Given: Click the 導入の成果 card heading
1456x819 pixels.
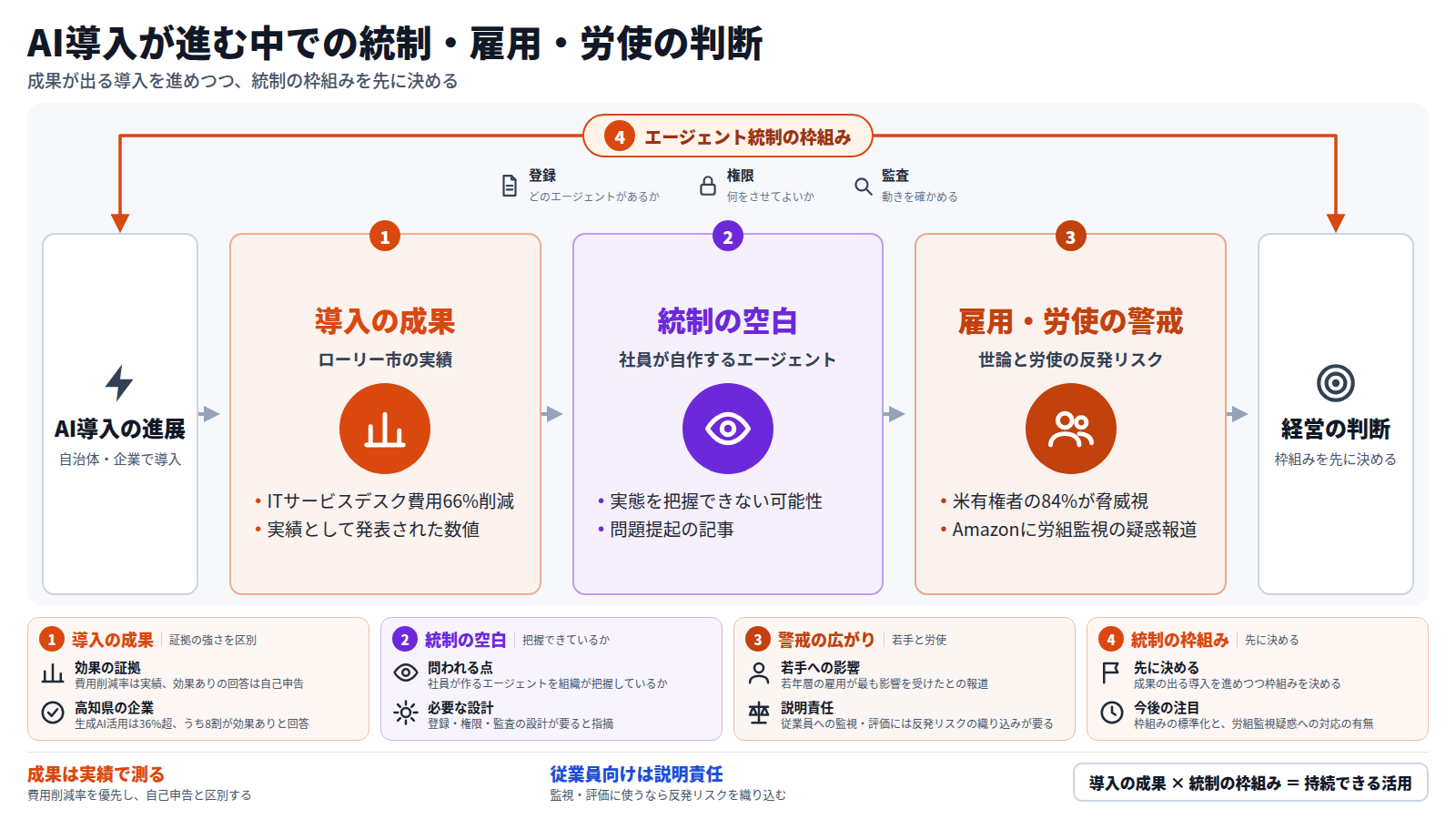Looking at the screenshot, I should (385, 321).
